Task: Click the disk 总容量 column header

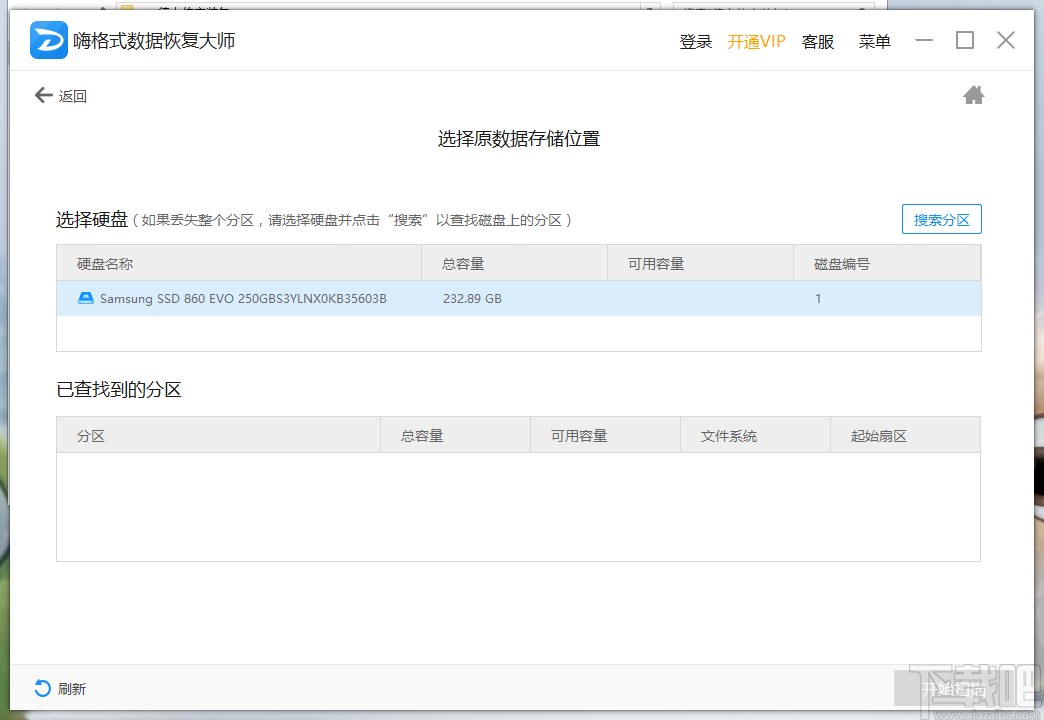Action: point(515,263)
